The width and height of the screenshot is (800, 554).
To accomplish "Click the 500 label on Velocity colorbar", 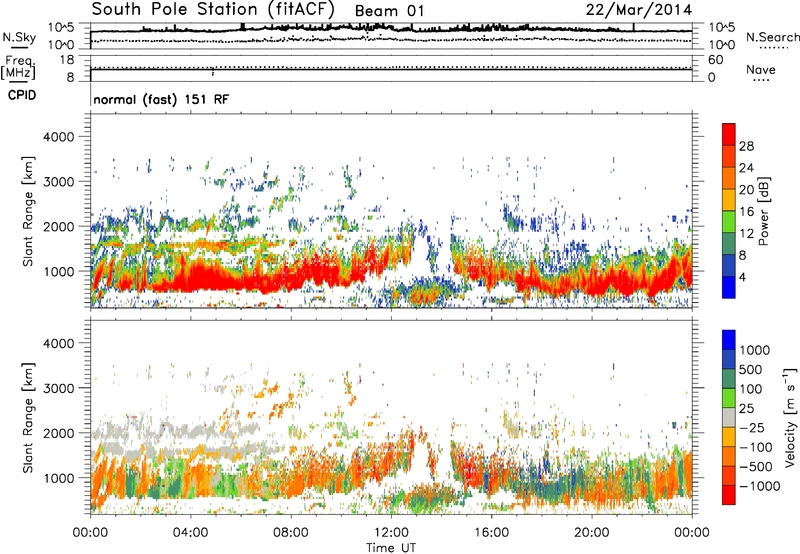I will 753,370.
